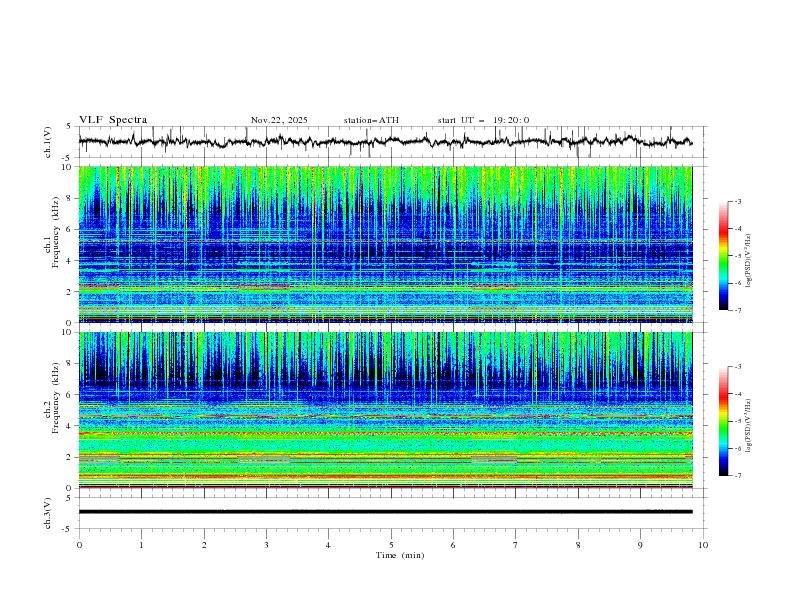Select ch.2 "Frequency (kHz)" axis label
Viewport: 792px width, 612px height.
tap(56, 396)
